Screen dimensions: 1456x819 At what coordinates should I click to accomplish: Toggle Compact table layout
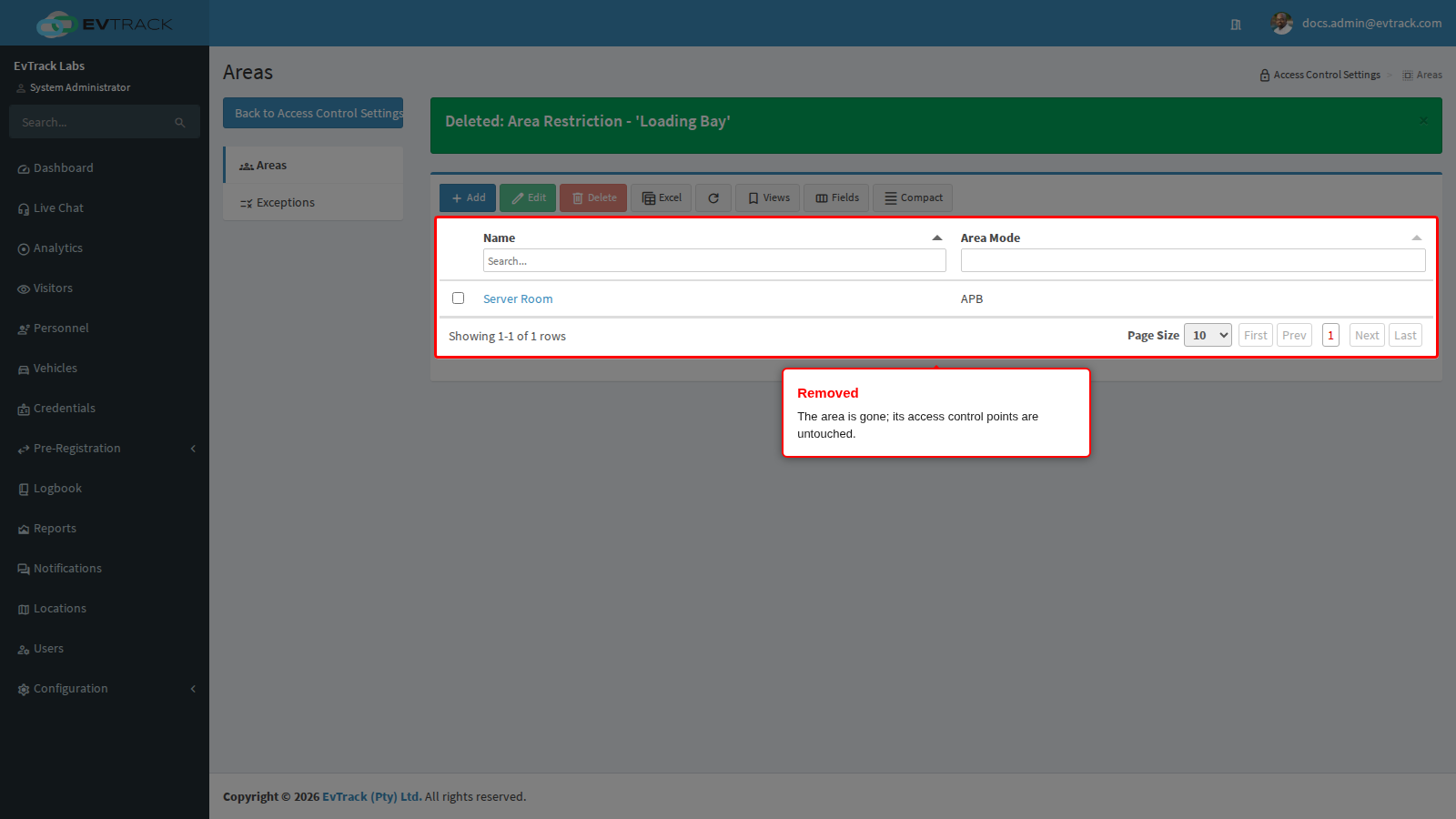pyautogui.click(x=913, y=198)
